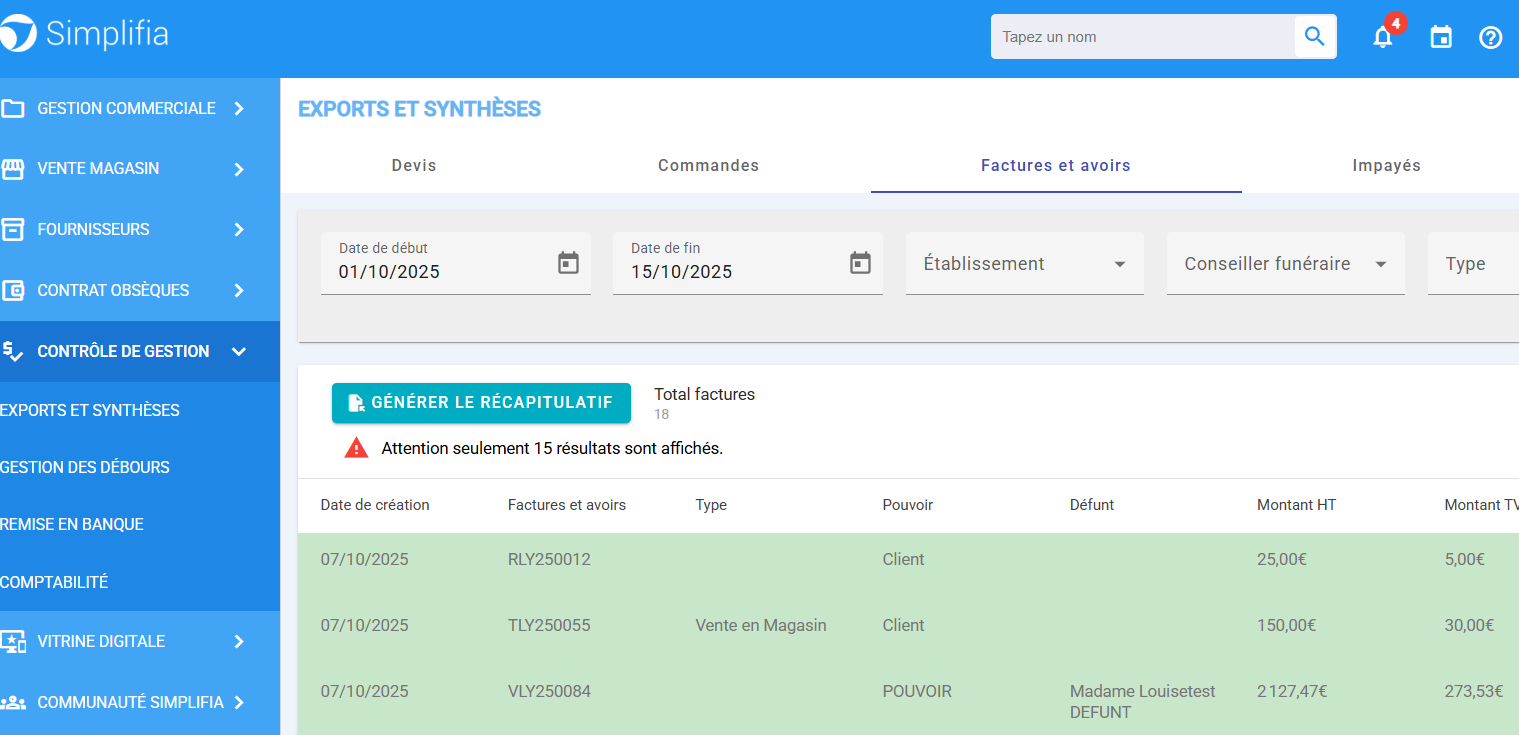Click the red warning triangle icon
The image size is (1519, 735).
click(356, 448)
